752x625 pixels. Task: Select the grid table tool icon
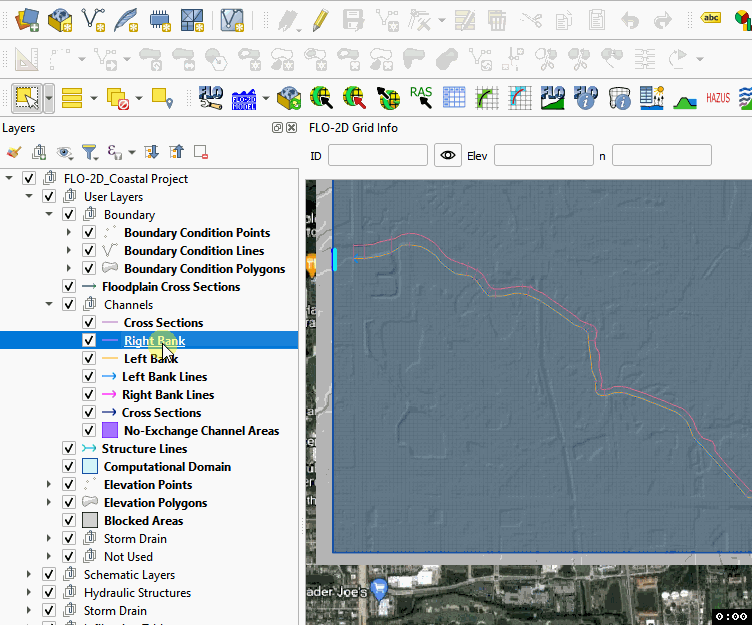(x=454, y=97)
